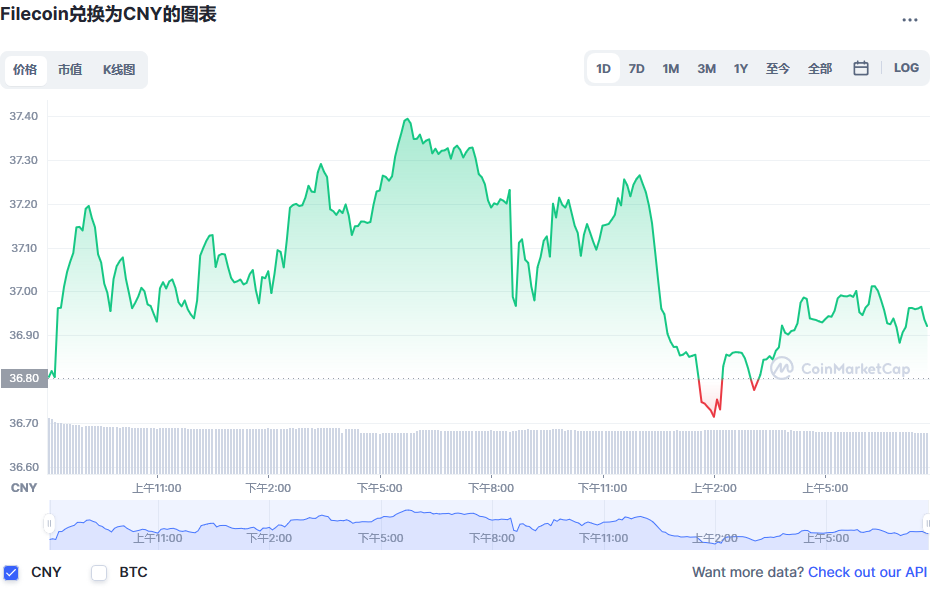Click the 下午5:00 label on the main time axis

tap(380, 488)
